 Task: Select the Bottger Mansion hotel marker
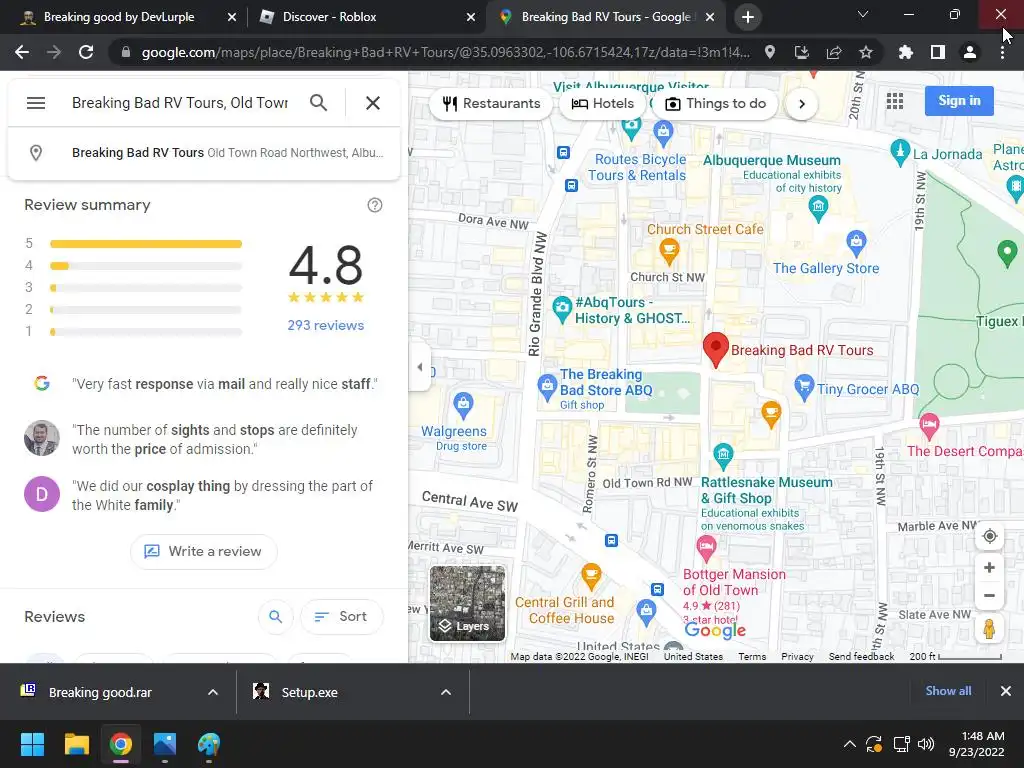pyautogui.click(x=706, y=549)
